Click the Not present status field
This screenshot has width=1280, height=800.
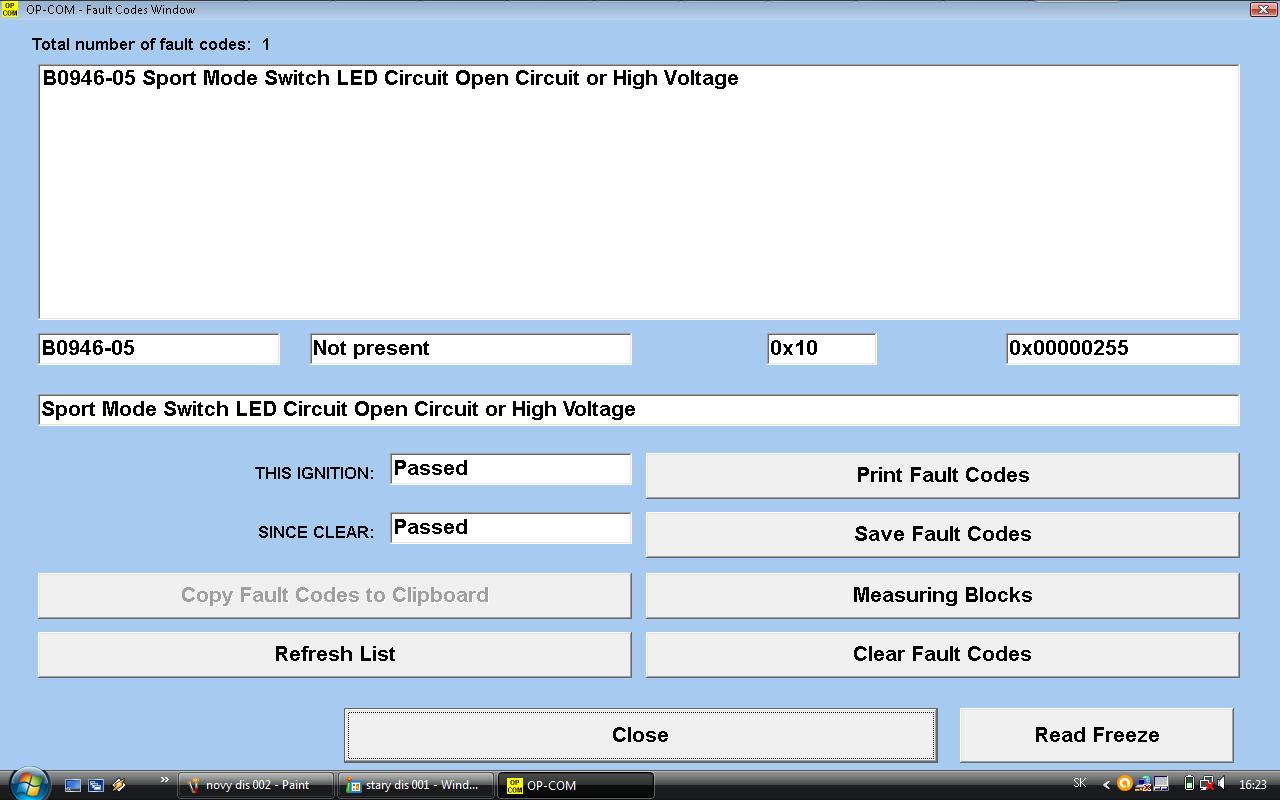click(x=470, y=349)
